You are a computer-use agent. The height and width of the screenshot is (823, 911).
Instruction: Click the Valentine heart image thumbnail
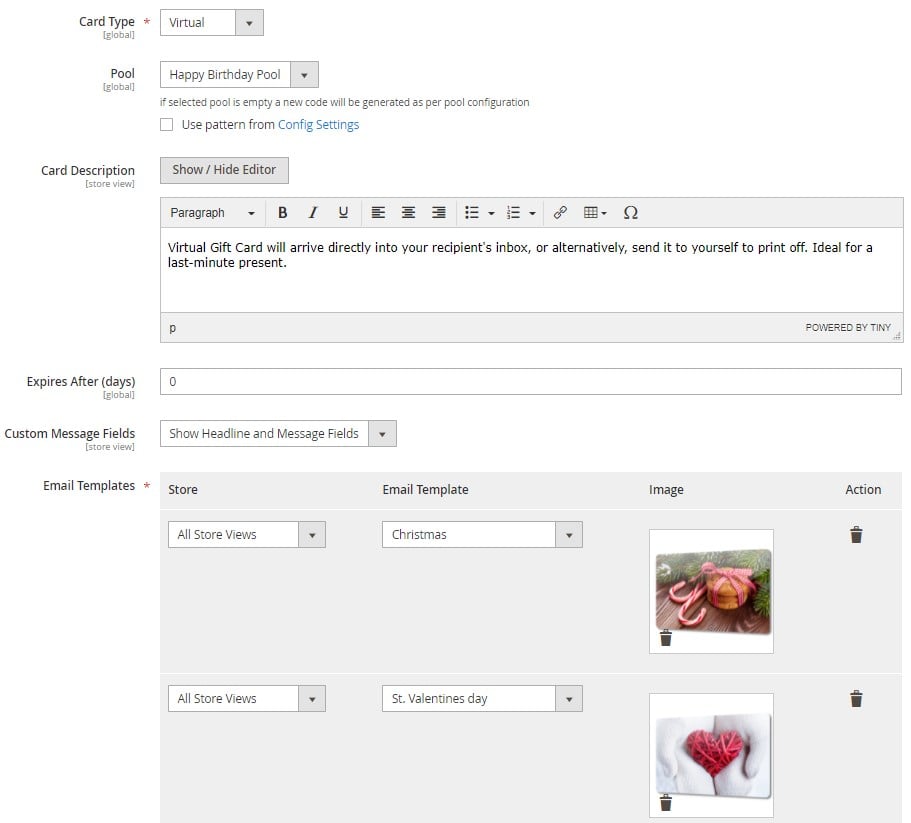click(713, 755)
